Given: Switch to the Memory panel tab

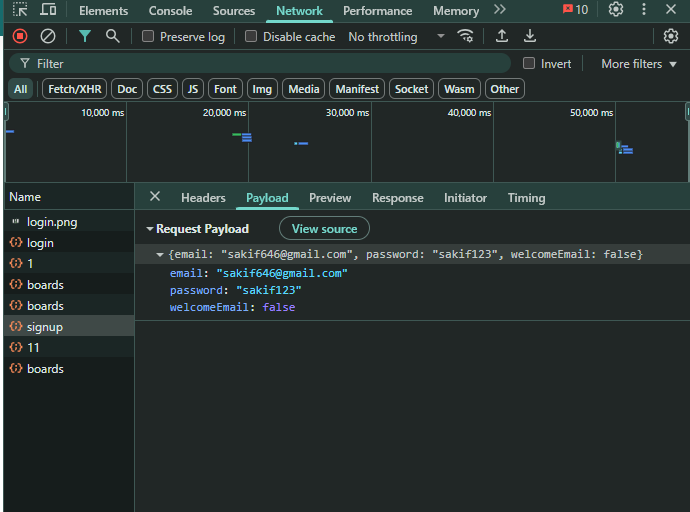Looking at the screenshot, I should tap(456, 11).
